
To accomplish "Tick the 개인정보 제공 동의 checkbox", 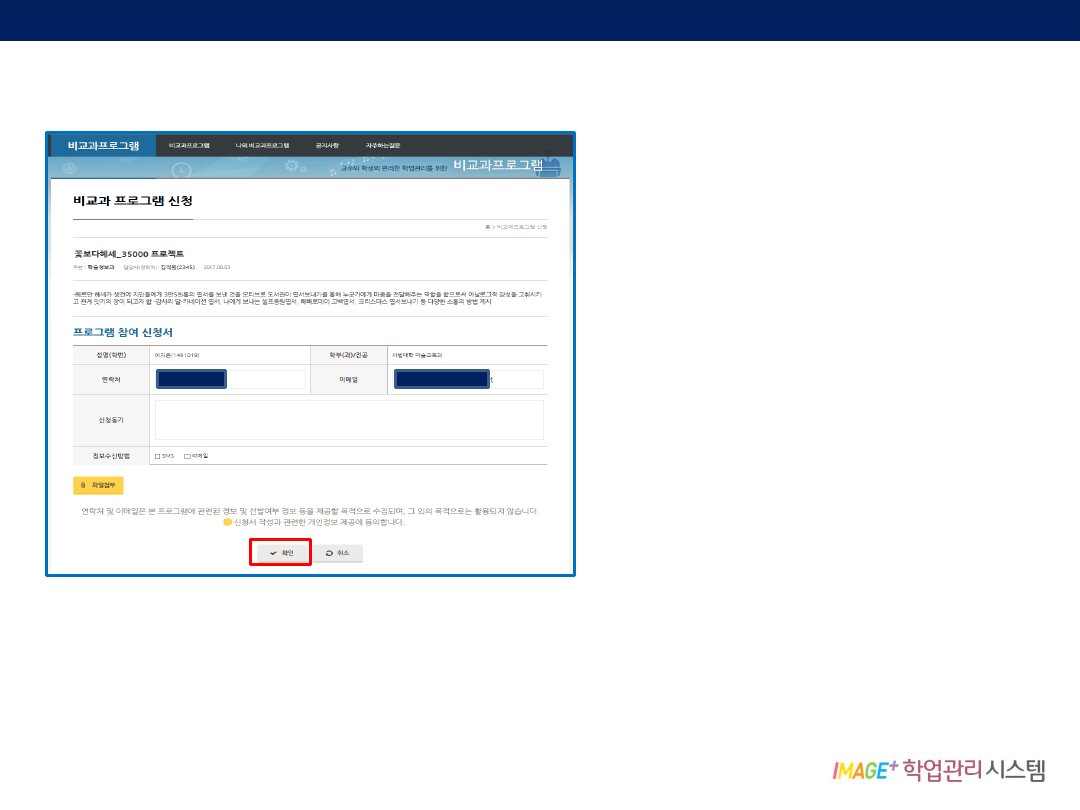I will [227, 522].
